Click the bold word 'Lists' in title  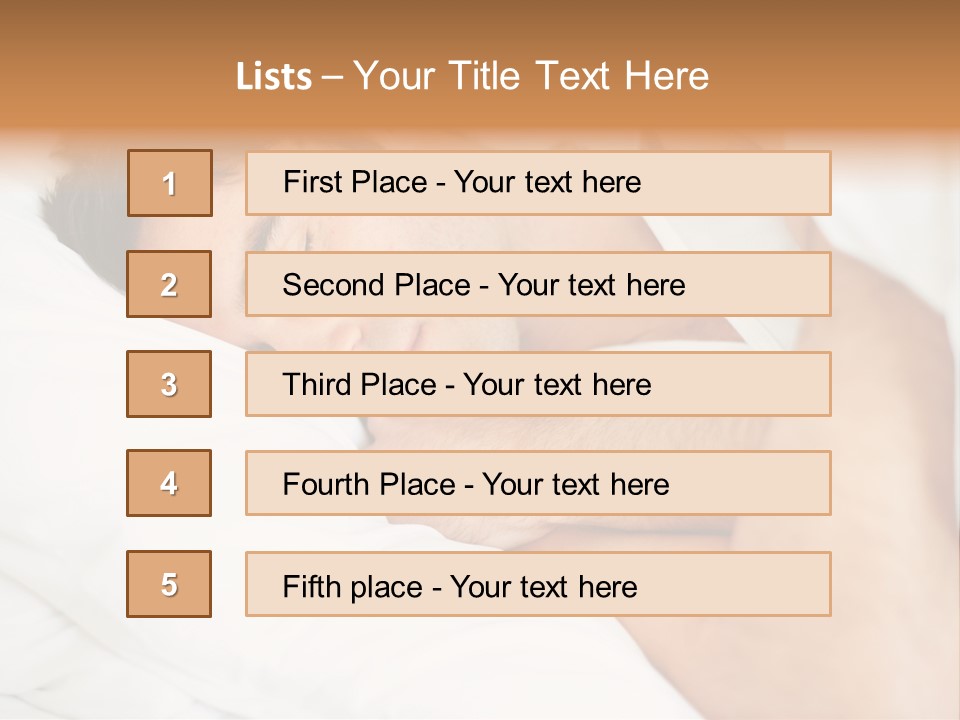tap(273, 77)
